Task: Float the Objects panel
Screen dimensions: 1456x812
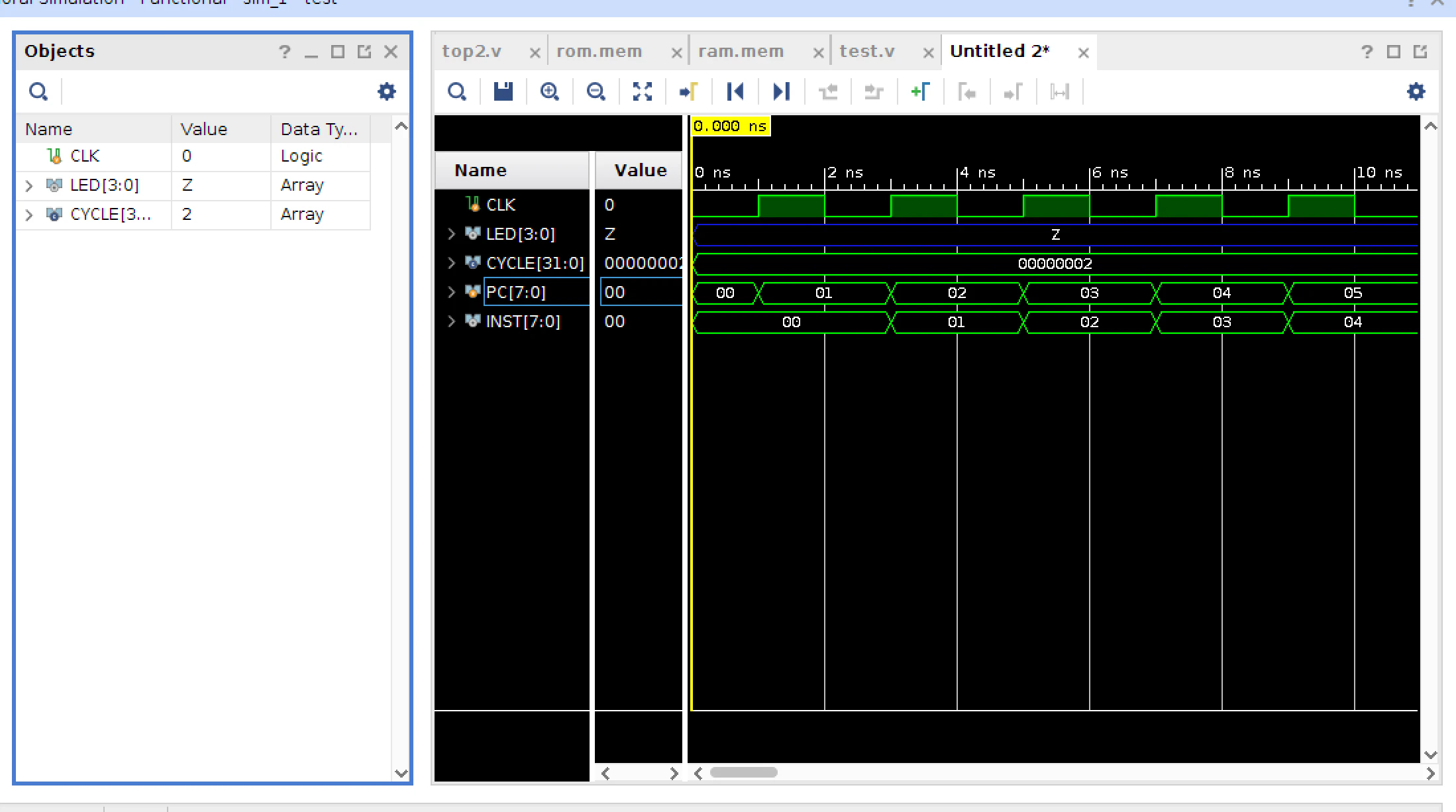Action: (x=364, y=52)
